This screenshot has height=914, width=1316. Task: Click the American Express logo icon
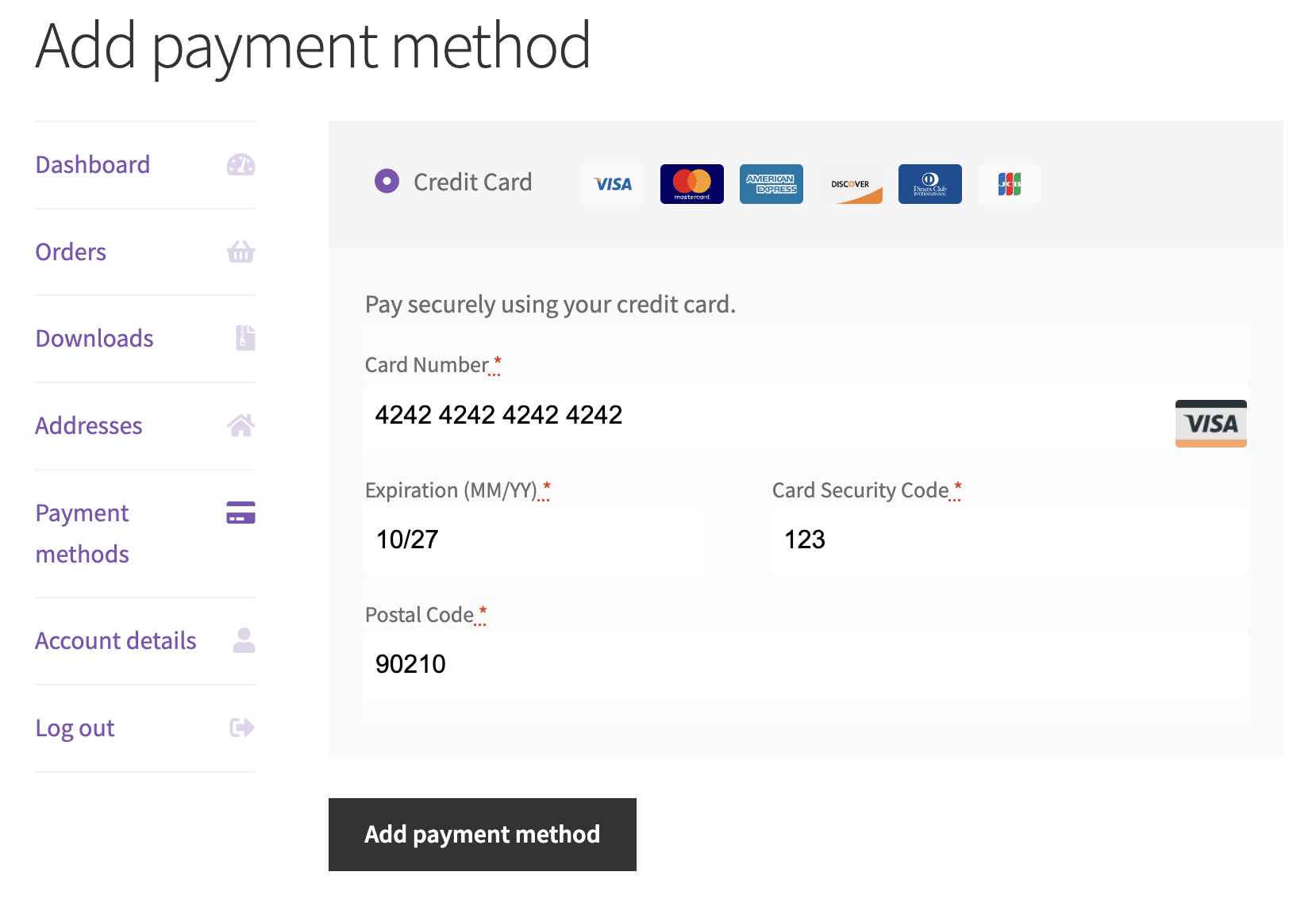click(771, 183)
